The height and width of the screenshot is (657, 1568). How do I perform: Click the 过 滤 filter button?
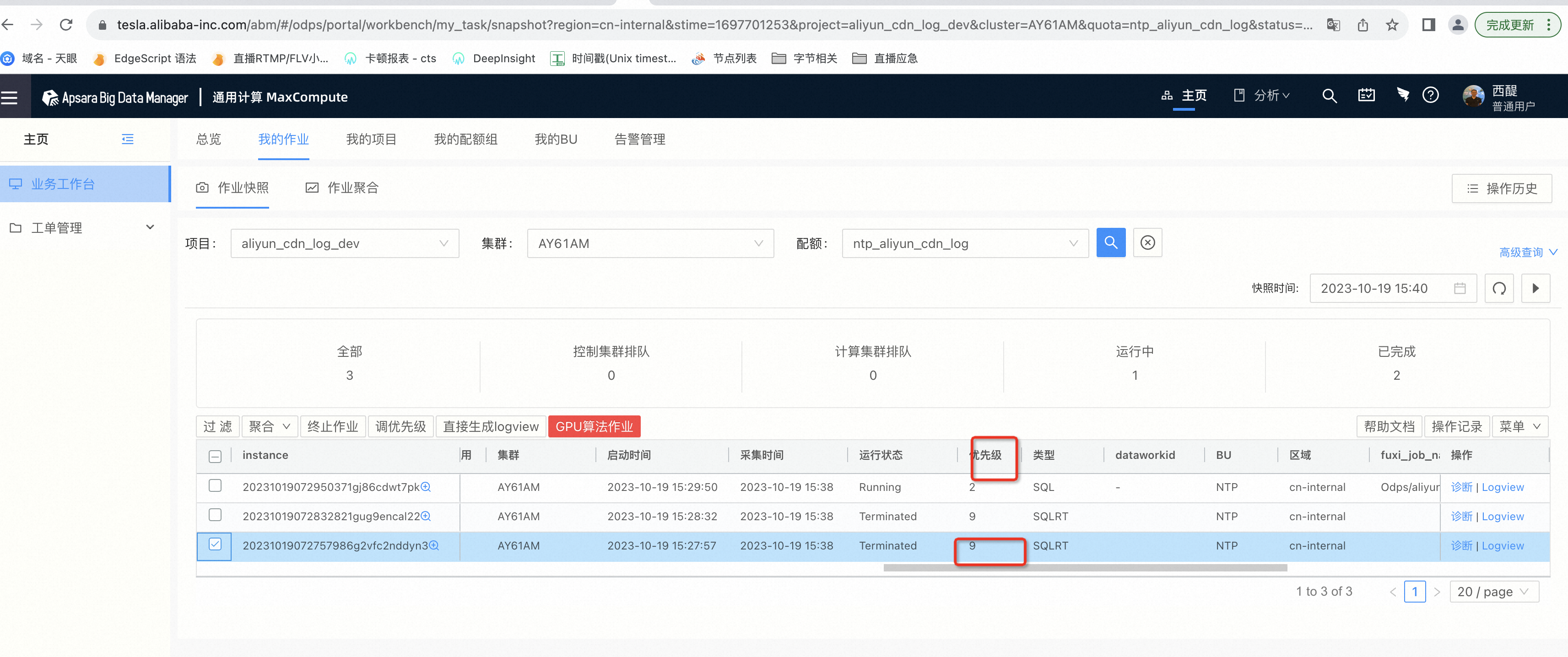(x=218, y=426)
